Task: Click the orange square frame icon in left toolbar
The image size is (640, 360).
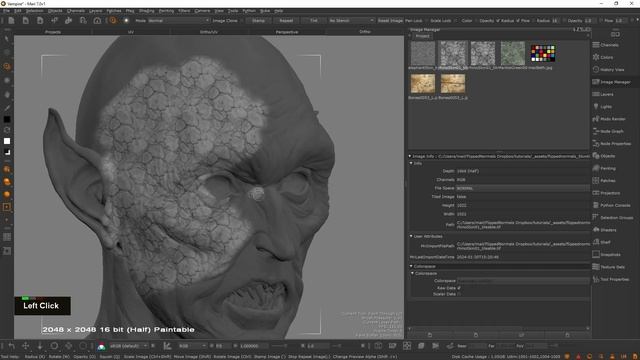Action: (x=7, y=207)
